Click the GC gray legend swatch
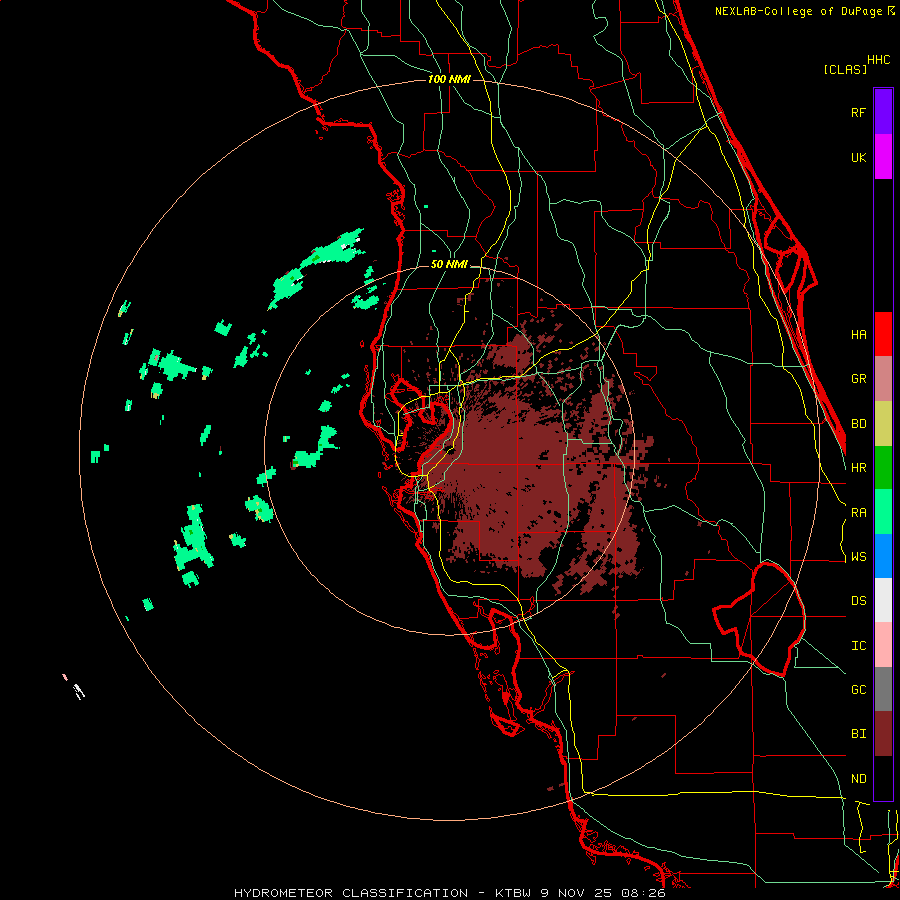The height and width of the screenshot is (900, 900). pos(883,689)
